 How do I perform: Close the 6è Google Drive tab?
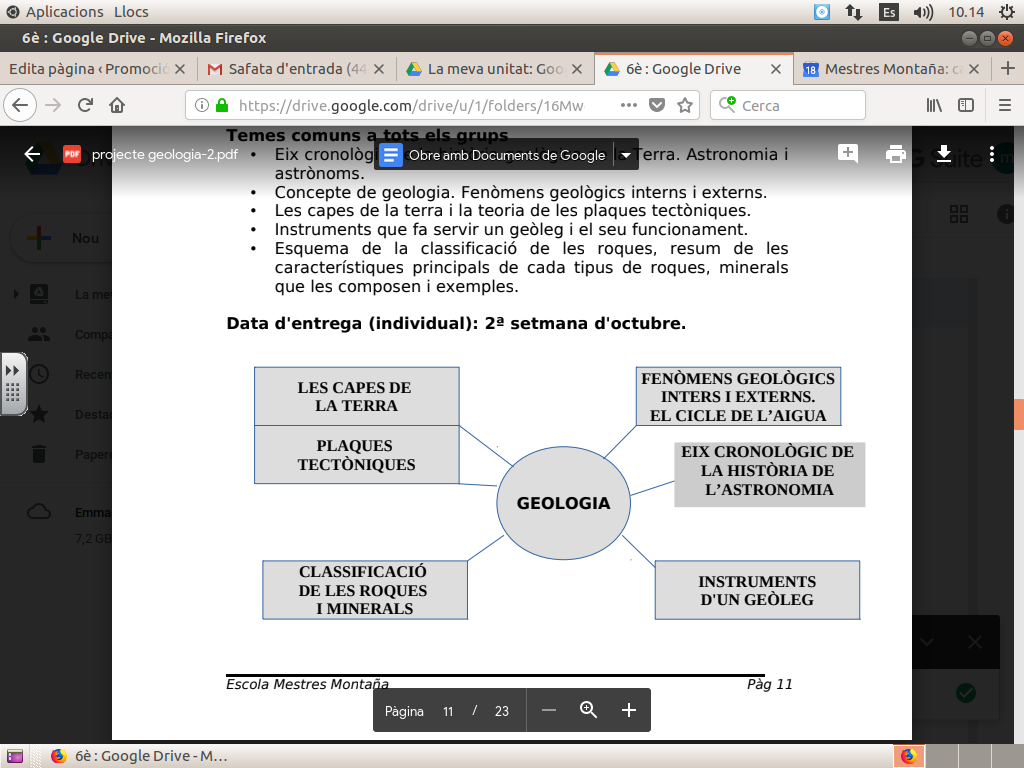tap(776, 69)
